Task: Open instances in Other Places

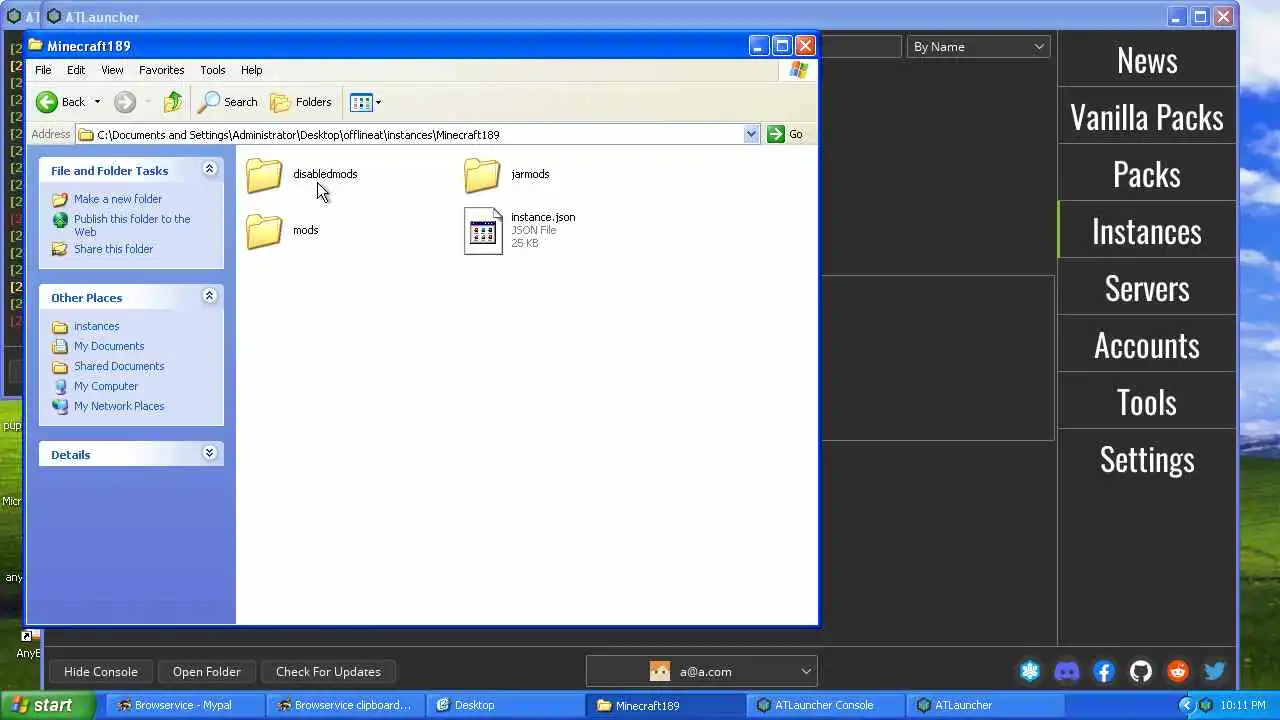Action: click(96, 326)
